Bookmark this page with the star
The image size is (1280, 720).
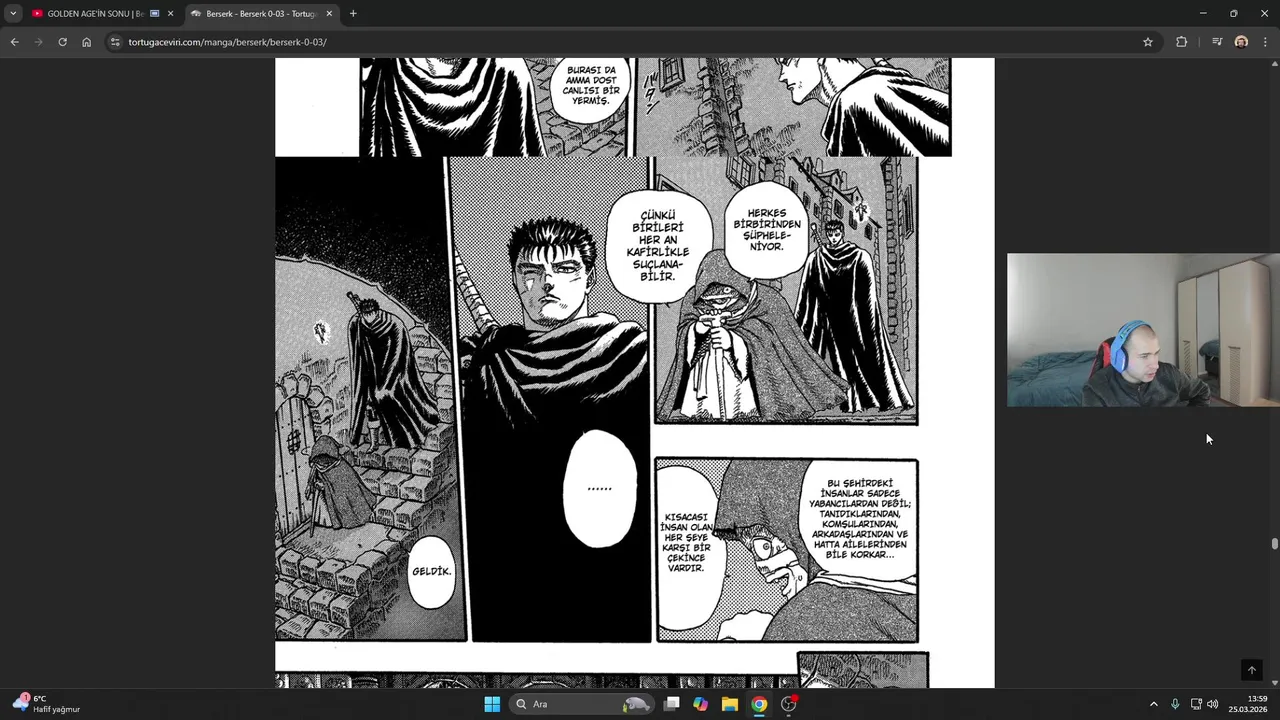1148,42
